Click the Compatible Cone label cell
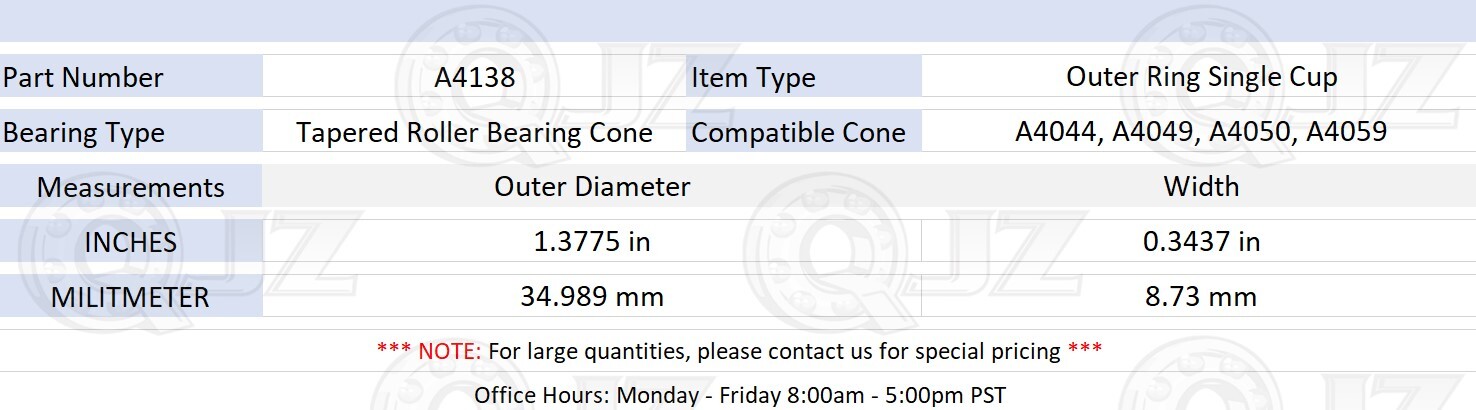Image resolution: width=1476 pixels, height=410 pixels. (x=803, y=132)
